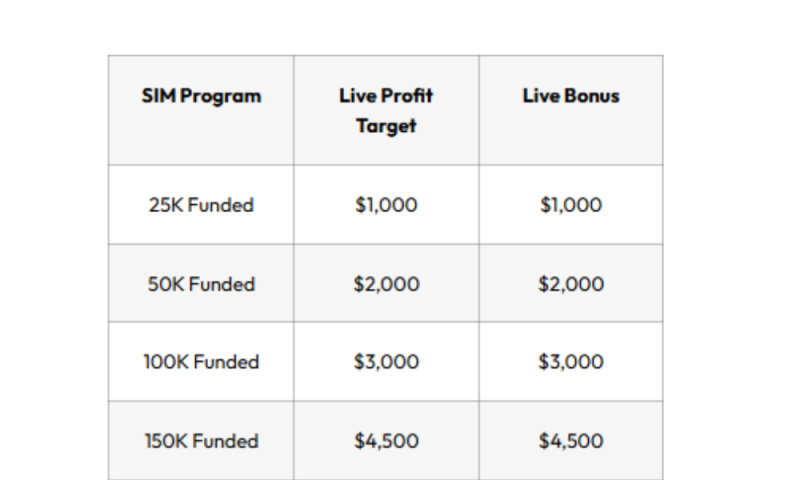
Task: Click the word "Program" in the header
Action: pyautogui.click(x=220, y=97)
